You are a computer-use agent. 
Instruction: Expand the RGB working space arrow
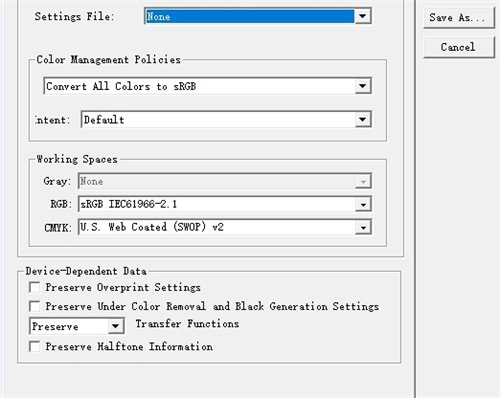point(363,204)
